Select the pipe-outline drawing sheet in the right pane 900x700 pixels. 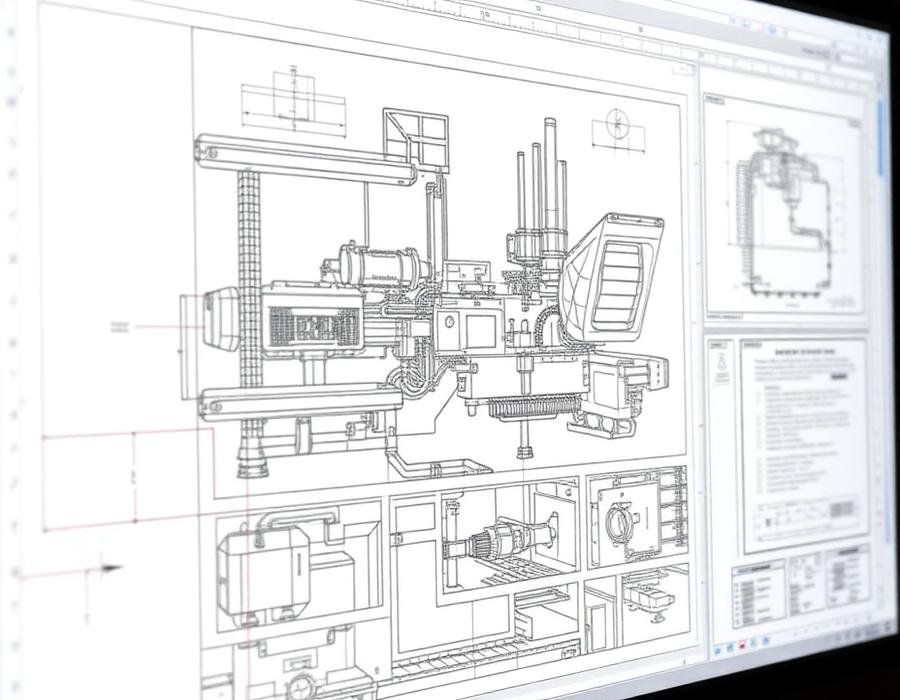(785, 205)
